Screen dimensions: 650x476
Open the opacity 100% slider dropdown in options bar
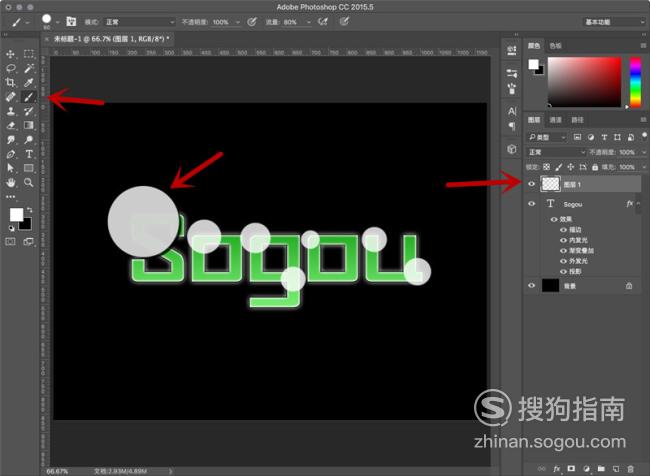[x=238, y=22]
